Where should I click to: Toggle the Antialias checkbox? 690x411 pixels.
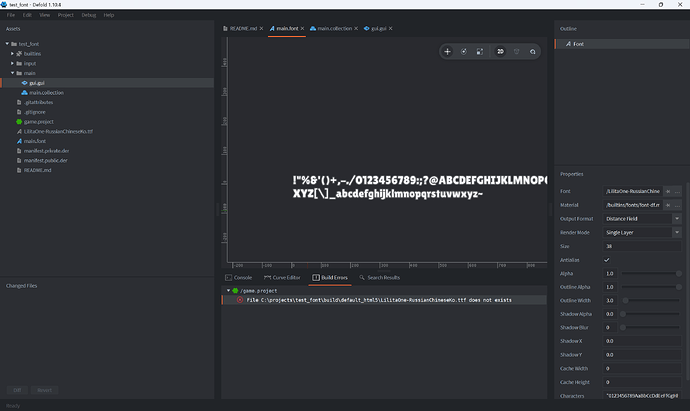607,260
